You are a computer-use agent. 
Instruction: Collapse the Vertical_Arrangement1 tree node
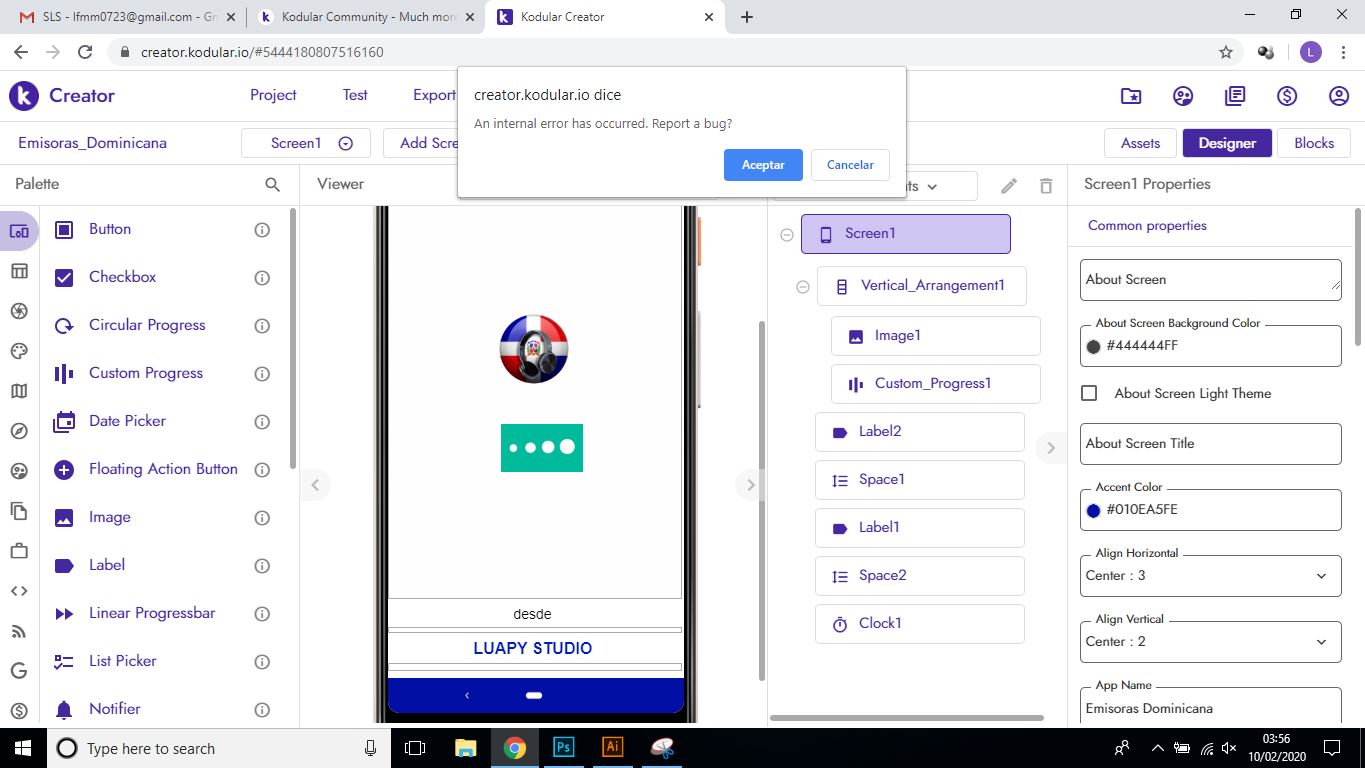point(802,286)
